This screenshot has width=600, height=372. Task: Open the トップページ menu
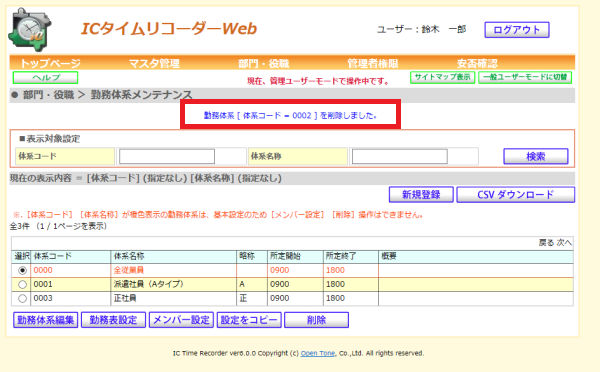coord(51,63)
